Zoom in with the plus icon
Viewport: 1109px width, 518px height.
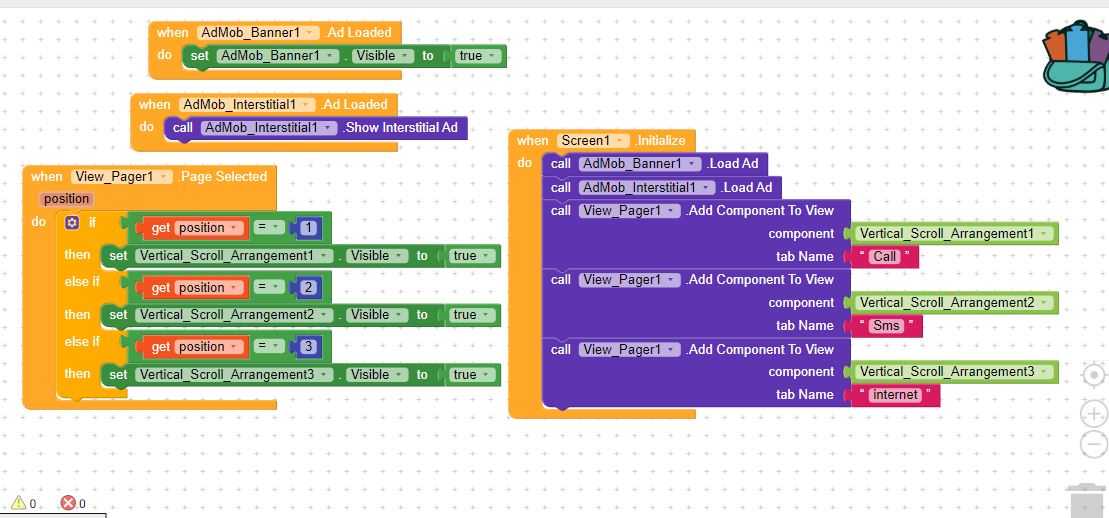coord(1095,414)
